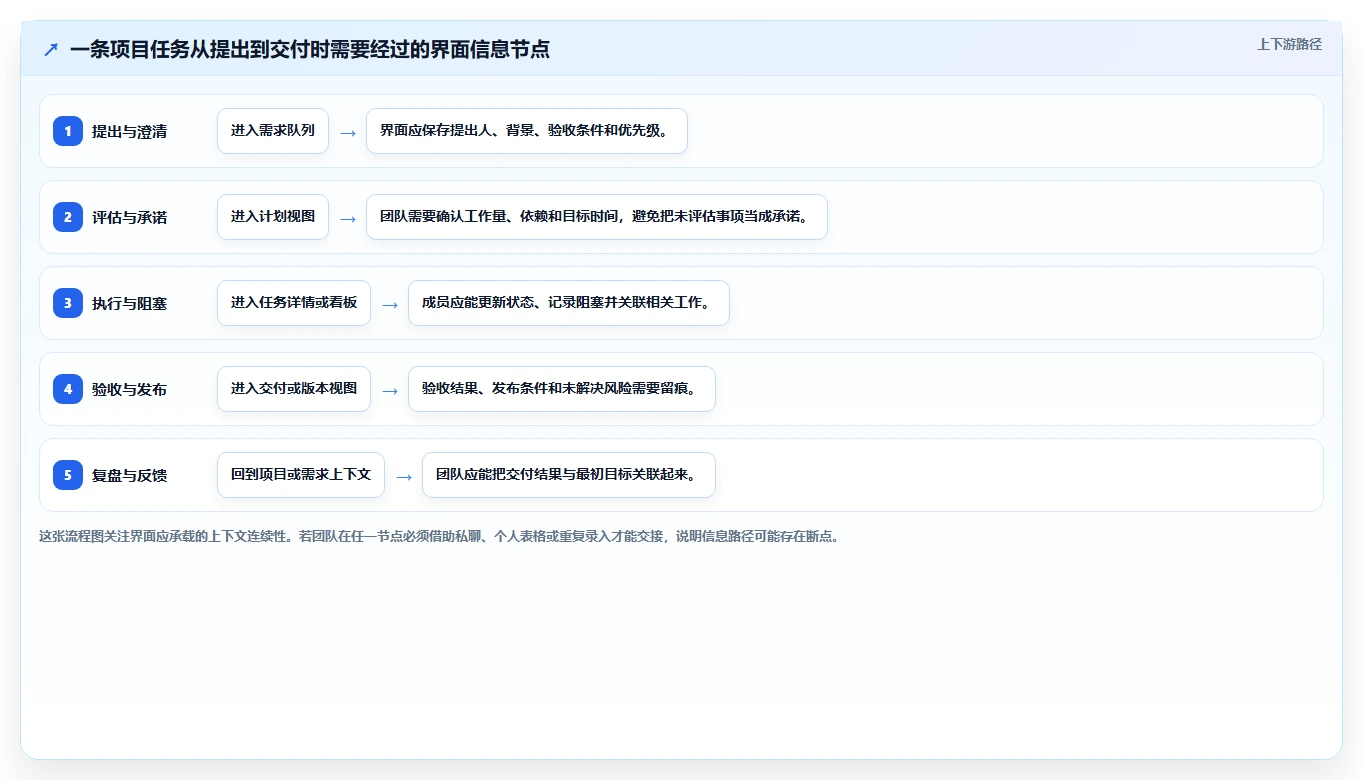Click the arrow after 回到项目或需求上下文

pos(404,476)
